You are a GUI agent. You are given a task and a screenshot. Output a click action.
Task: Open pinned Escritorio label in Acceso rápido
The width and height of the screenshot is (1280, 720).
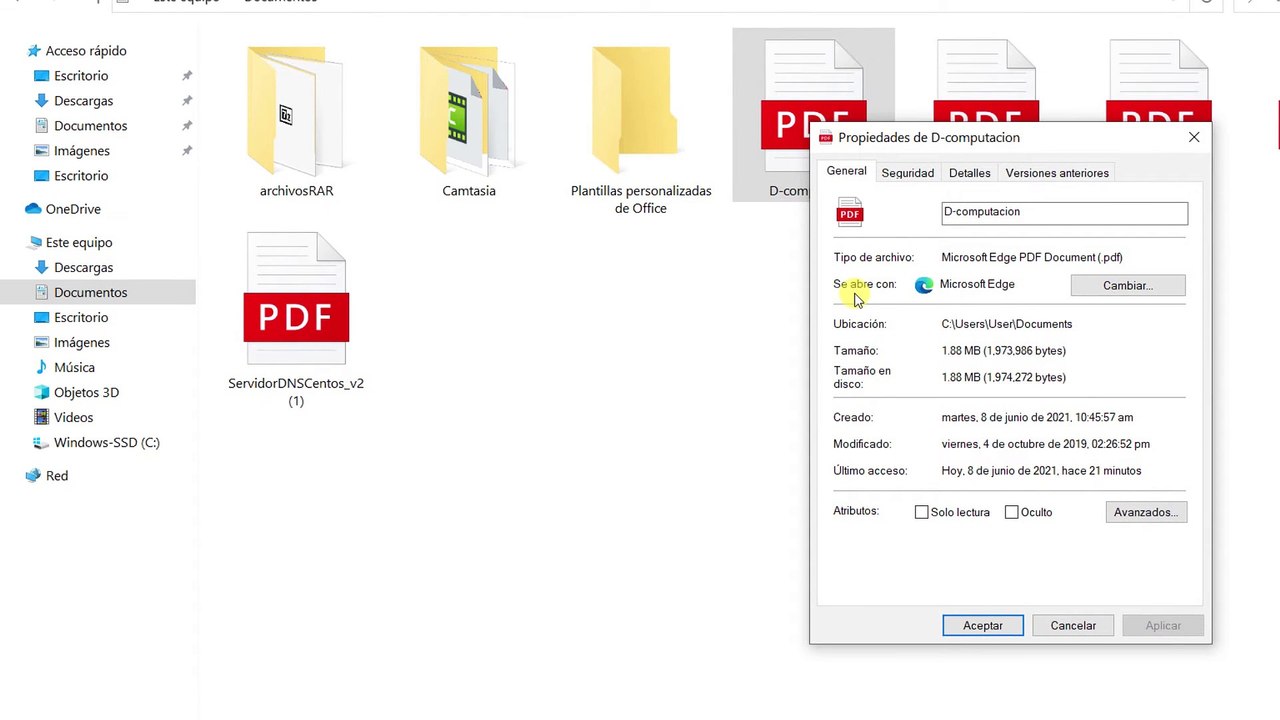pyautogui.click(x=81, y=76)
